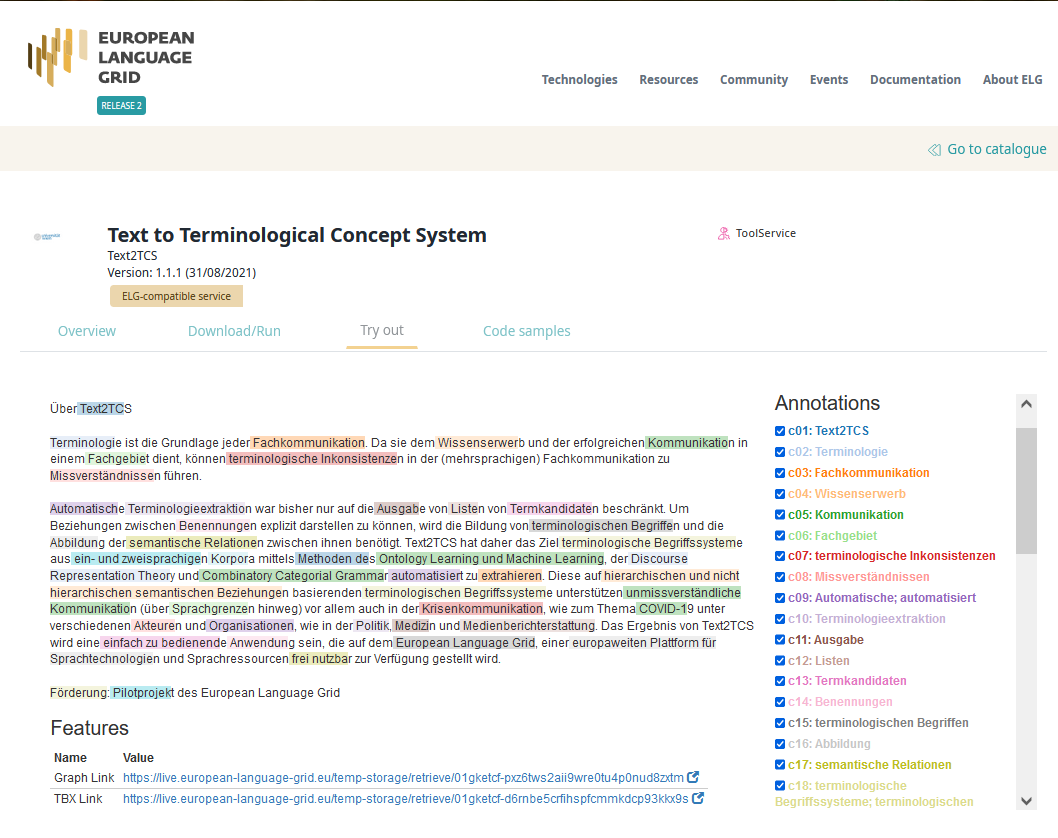1058x838 pixels.
Task: Open the Resources menu
Action: click(x=669, y=80)
